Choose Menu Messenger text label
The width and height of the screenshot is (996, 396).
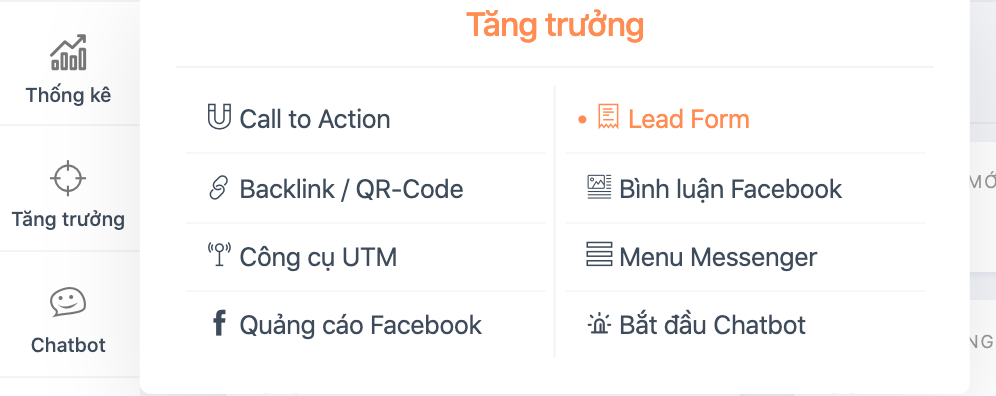718,257
